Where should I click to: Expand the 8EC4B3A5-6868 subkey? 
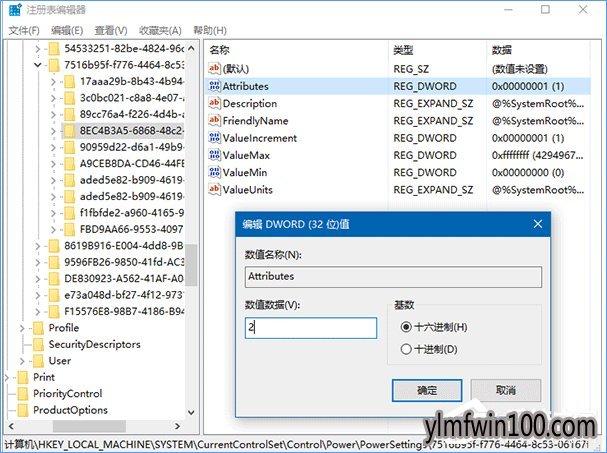click(x=53, y=131)
